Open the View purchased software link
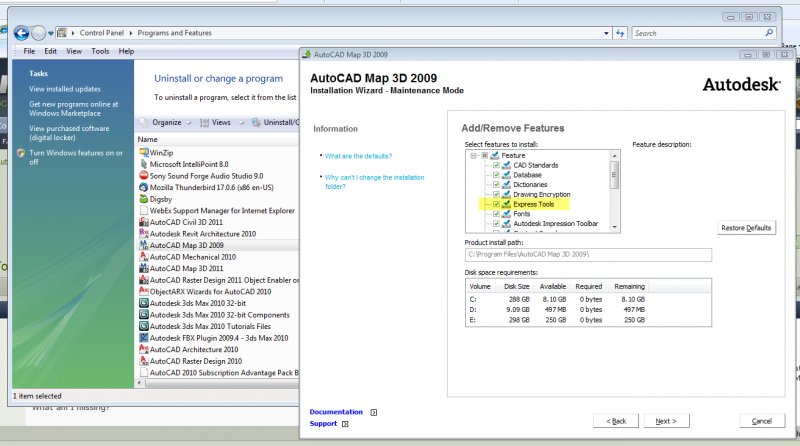Image resolution: width=800 pixels, height=446 pixels. 69,133
